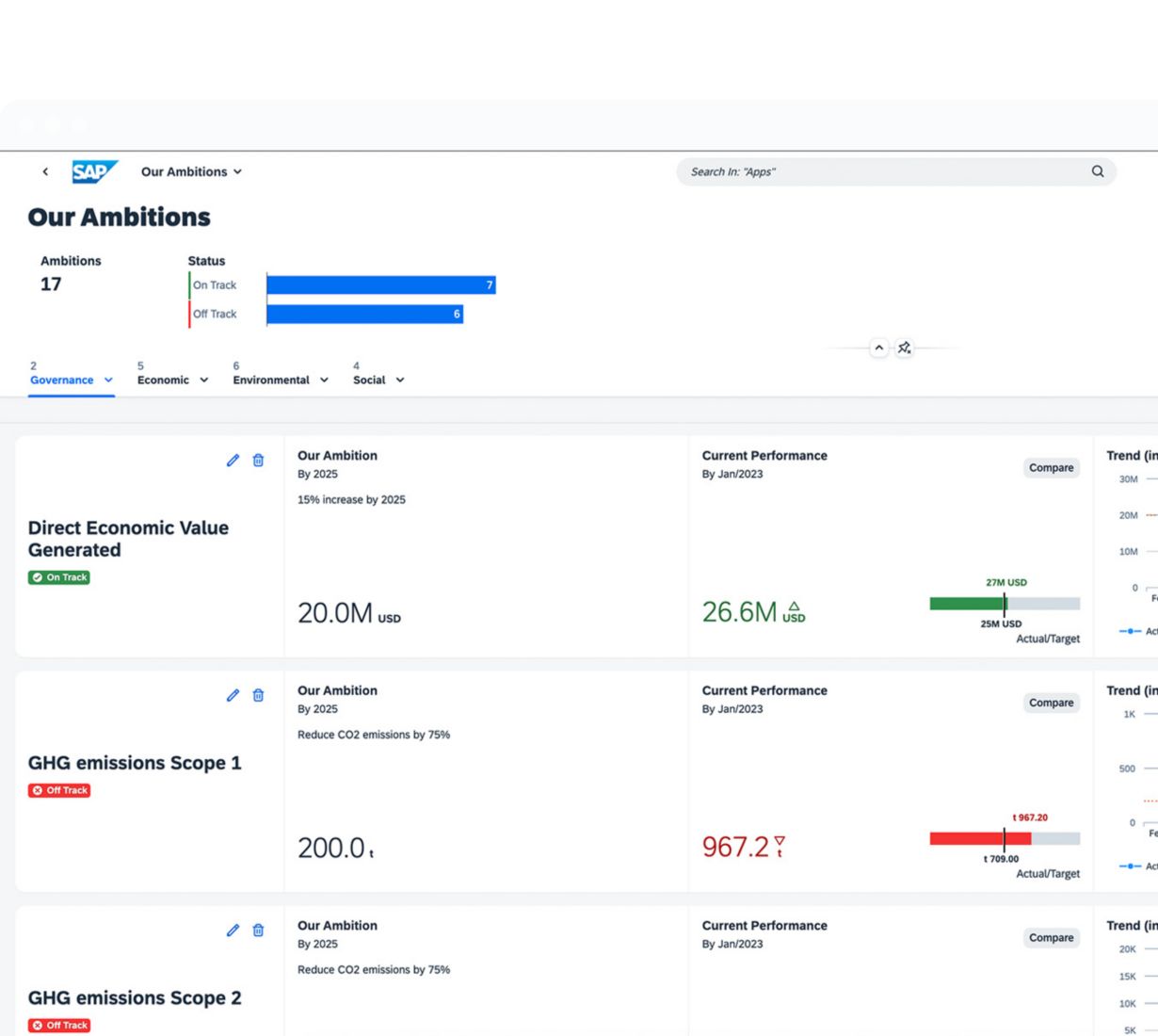Screen dimensions: 1158x1036
Task: Delete the GHG emissions Scope 2 ambition
Action: 258,931
